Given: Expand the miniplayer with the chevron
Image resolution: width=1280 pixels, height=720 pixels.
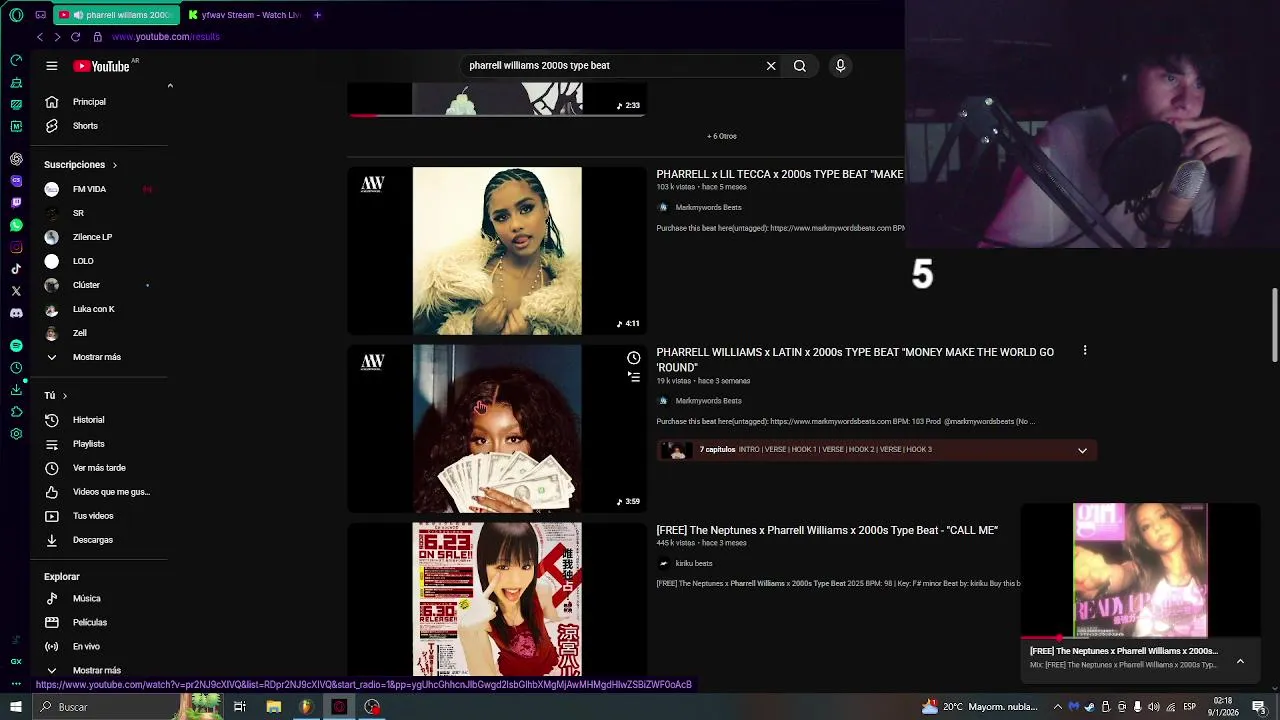Looking at the screenshot, I should (x=1240, y=661).
